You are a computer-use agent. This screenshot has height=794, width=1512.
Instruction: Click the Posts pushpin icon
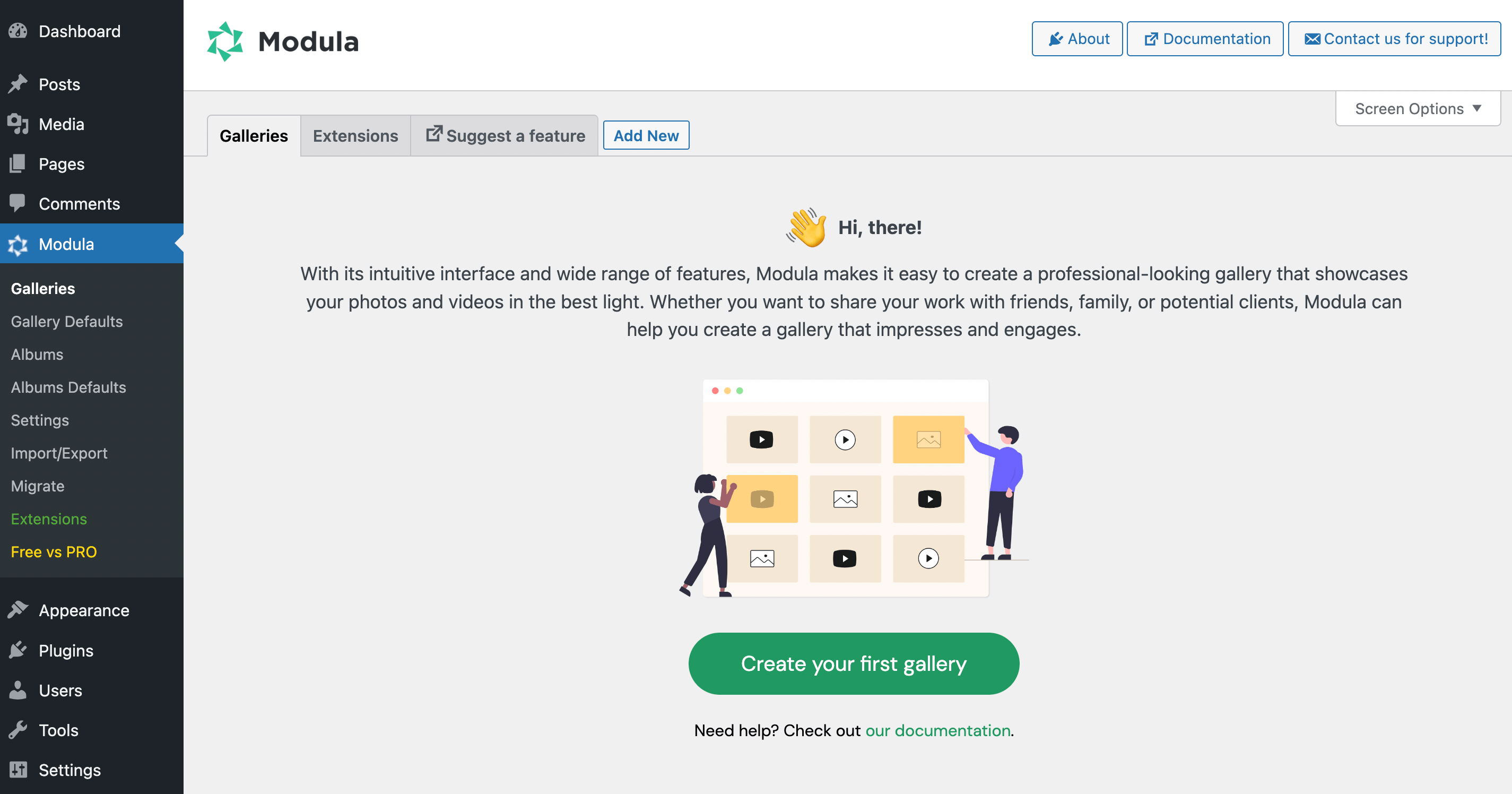[x=18, y=84]
